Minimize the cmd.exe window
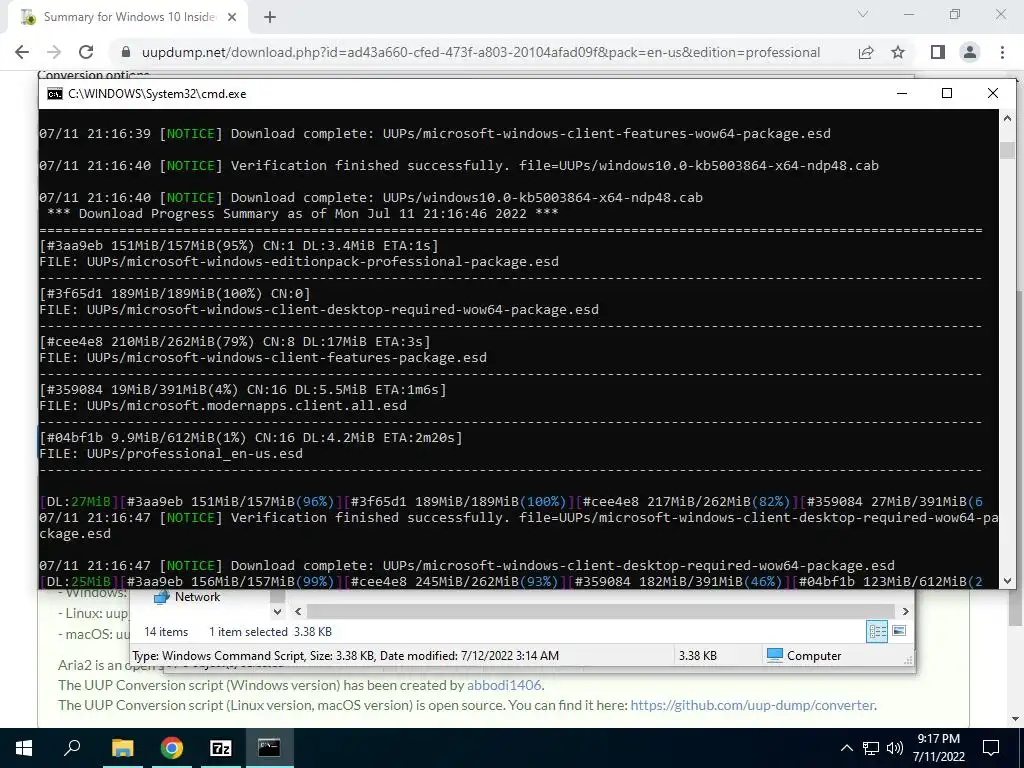Image resolution: width=1024 pixels, height=768 pixels. (x=902, y=93)
